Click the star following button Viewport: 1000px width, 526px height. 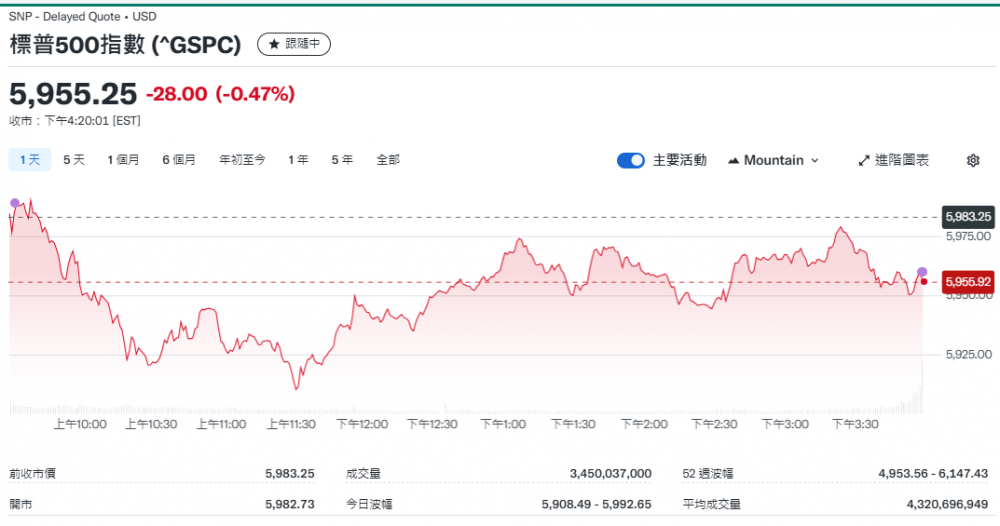tap(294, 44)
